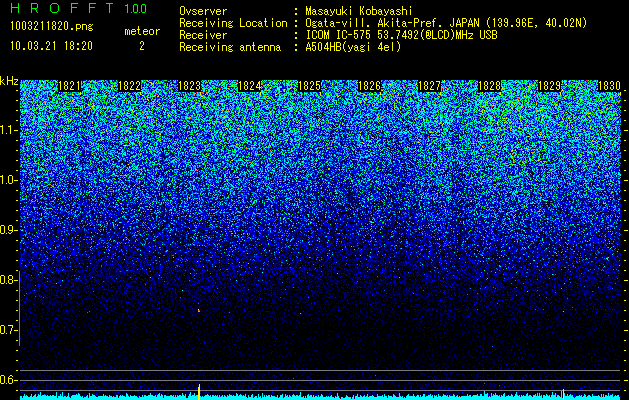Screen dimensions: 629x400
Task: Click the 1825 time marker
Action: [310, 86]
